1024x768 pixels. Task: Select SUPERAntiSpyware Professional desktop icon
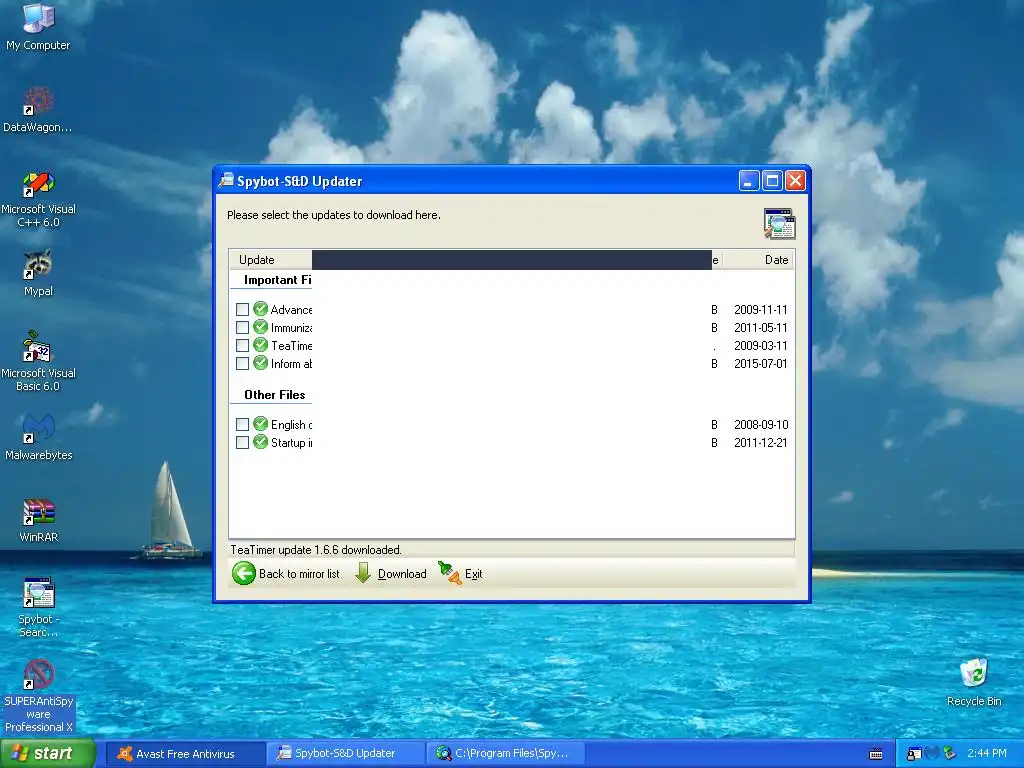tap(38, 696)
